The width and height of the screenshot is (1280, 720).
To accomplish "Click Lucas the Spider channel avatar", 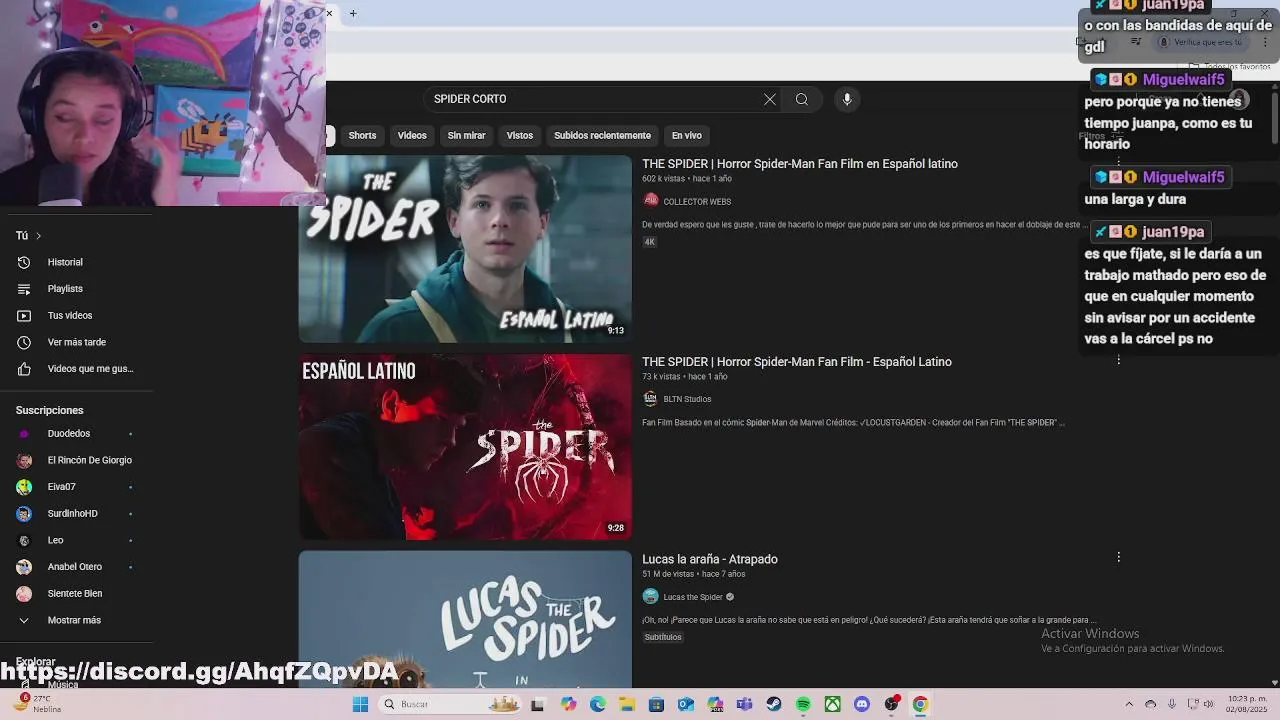I will pyautogui.click(x=651, y=597).
